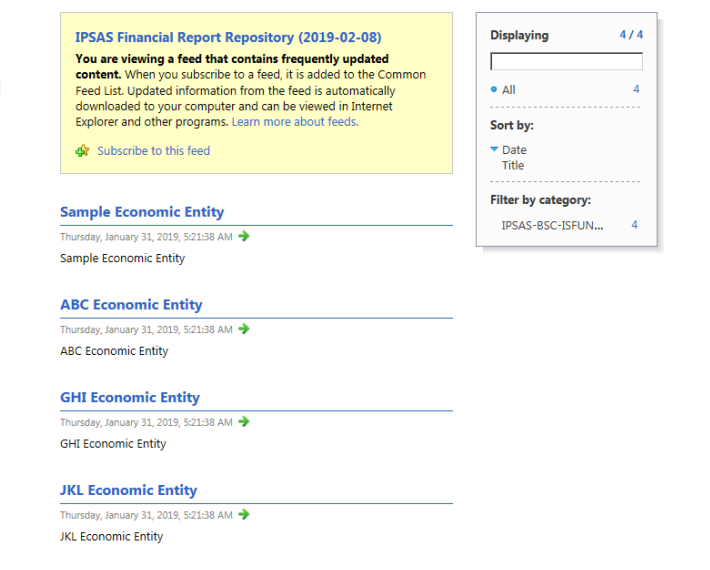The width and height of the screenshot is (710, 570).
Task: Click the 'Filter by category:' label
Action: (x=540, y=200)
